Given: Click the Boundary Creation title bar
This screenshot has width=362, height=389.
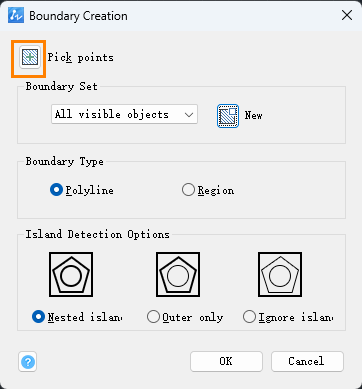Looking at the screenshot, I should (x=181, y=15).
